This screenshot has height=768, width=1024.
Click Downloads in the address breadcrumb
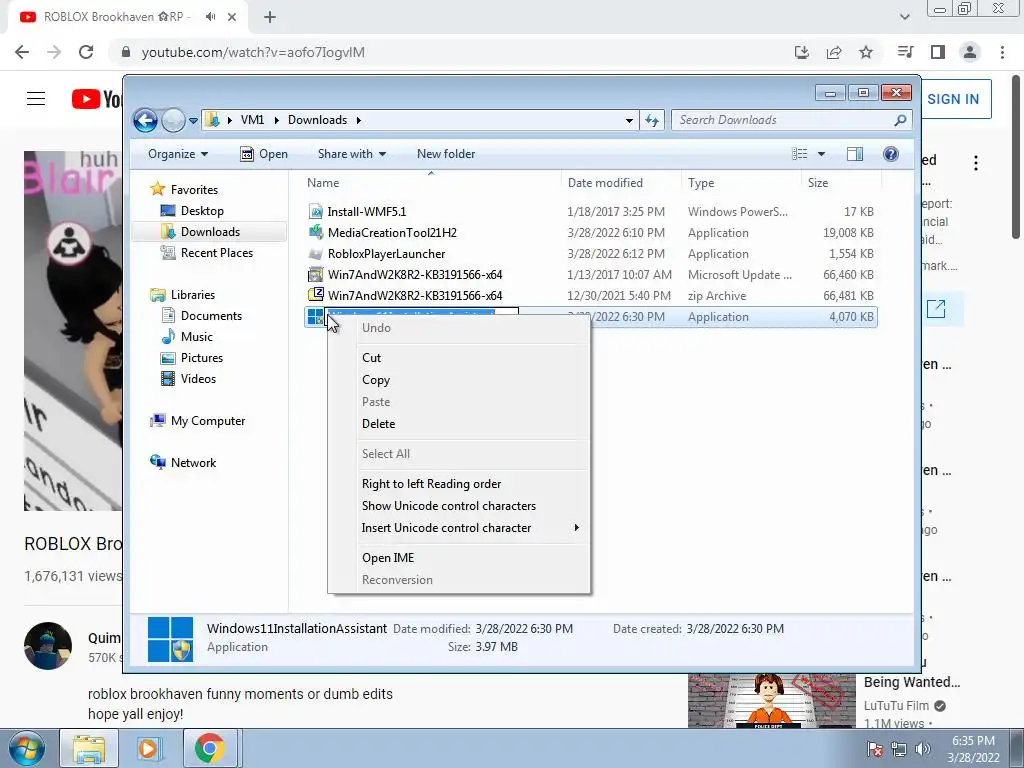coord(317,120)
